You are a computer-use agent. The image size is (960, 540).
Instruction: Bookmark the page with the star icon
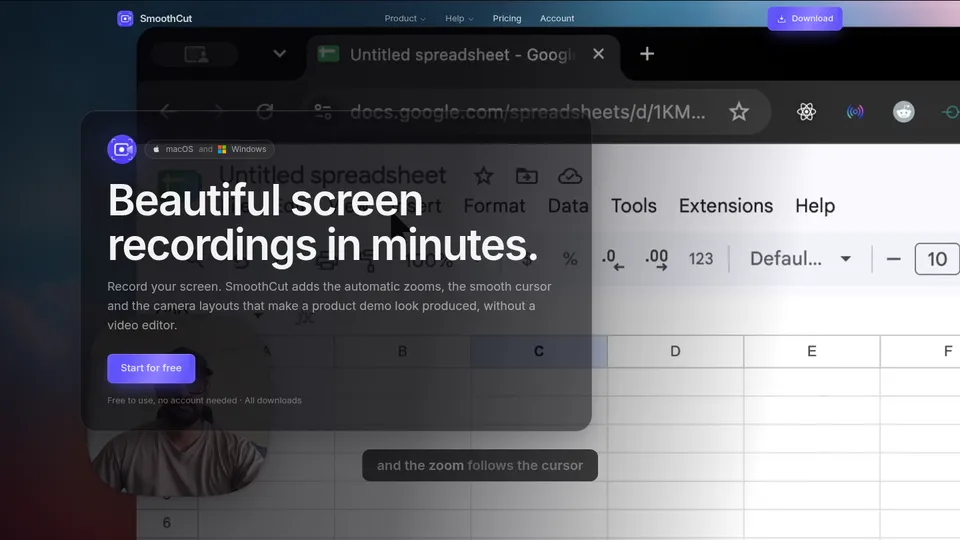(739, 111)
